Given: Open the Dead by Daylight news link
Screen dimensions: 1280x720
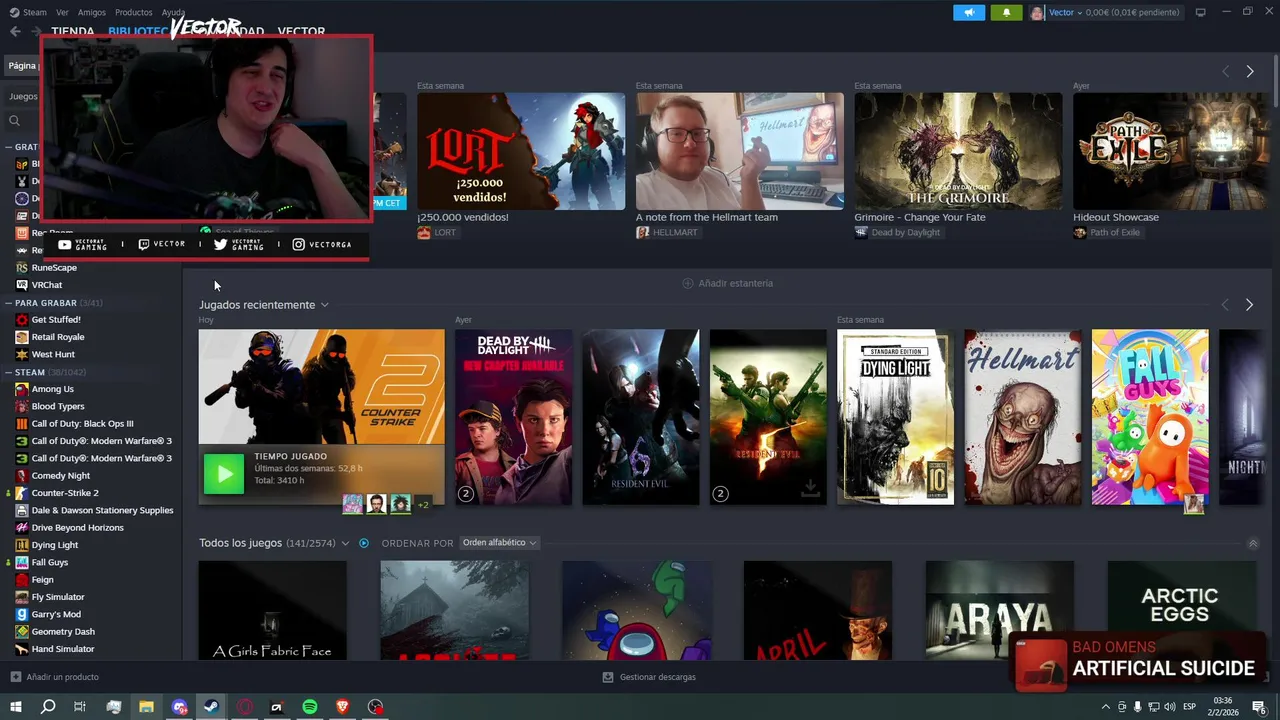Looking at the screenshot, I should click(x=897, y=232).
